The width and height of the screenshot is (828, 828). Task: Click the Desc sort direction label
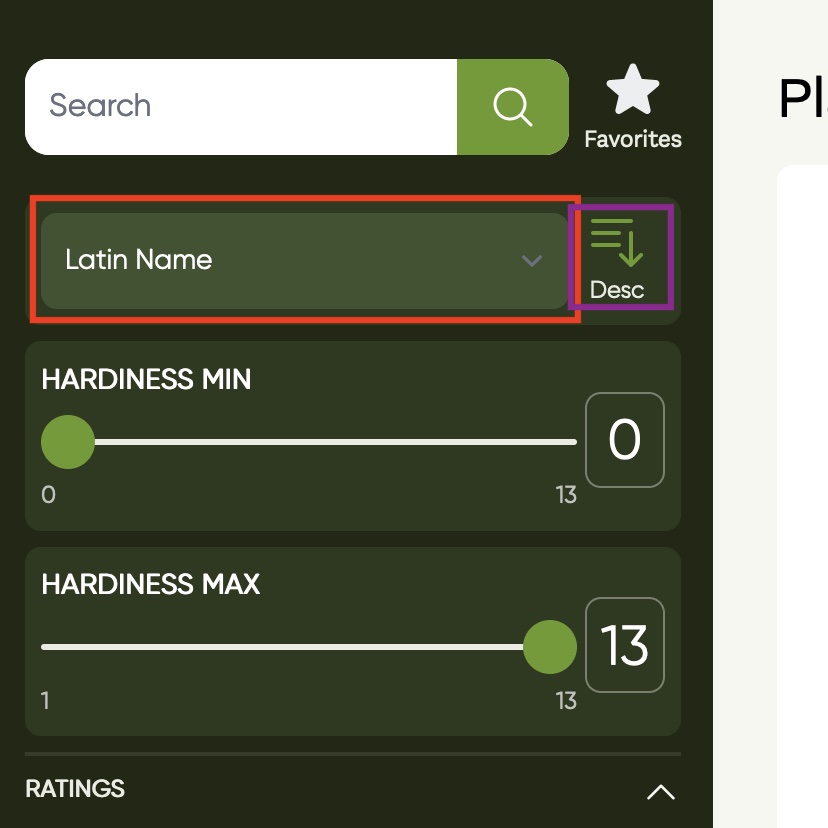click(617, 290)
